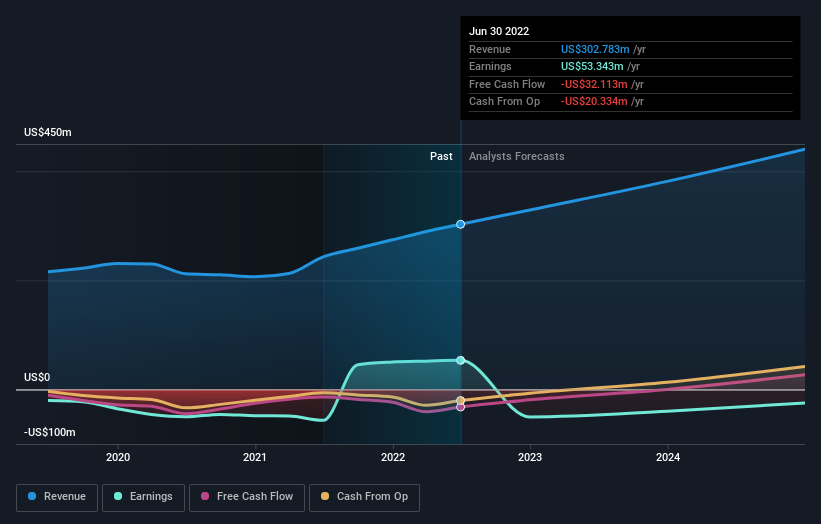Click the Past label on the chart
The width and height of the screenshot is (821, 524).
(x=441, y=156)
